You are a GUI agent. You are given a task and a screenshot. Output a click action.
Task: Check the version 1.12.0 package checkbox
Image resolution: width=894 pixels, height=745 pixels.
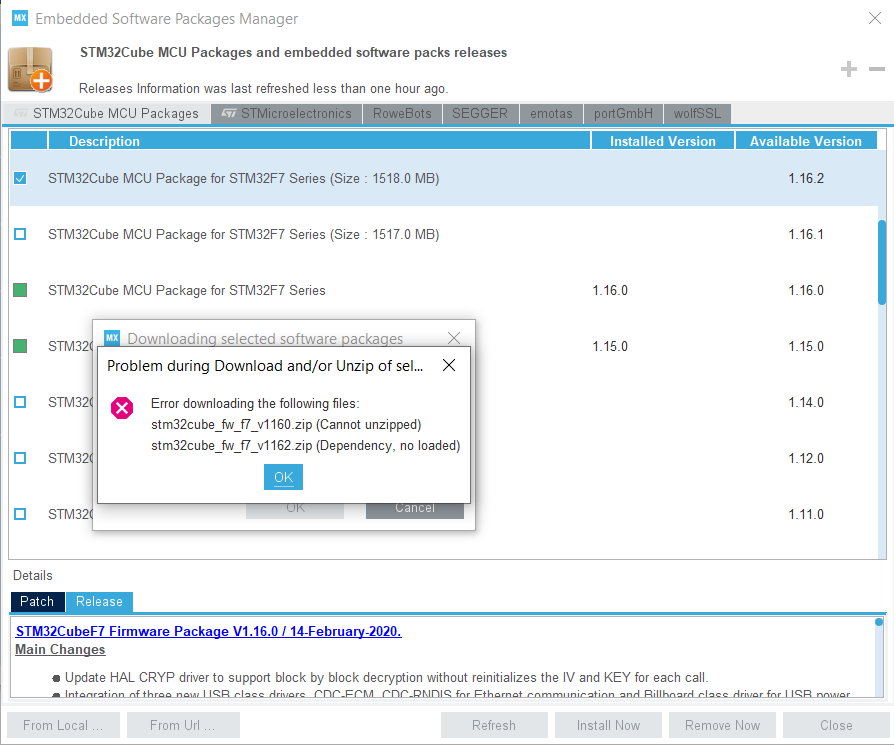pyautogui.click(x=20, y=458)
